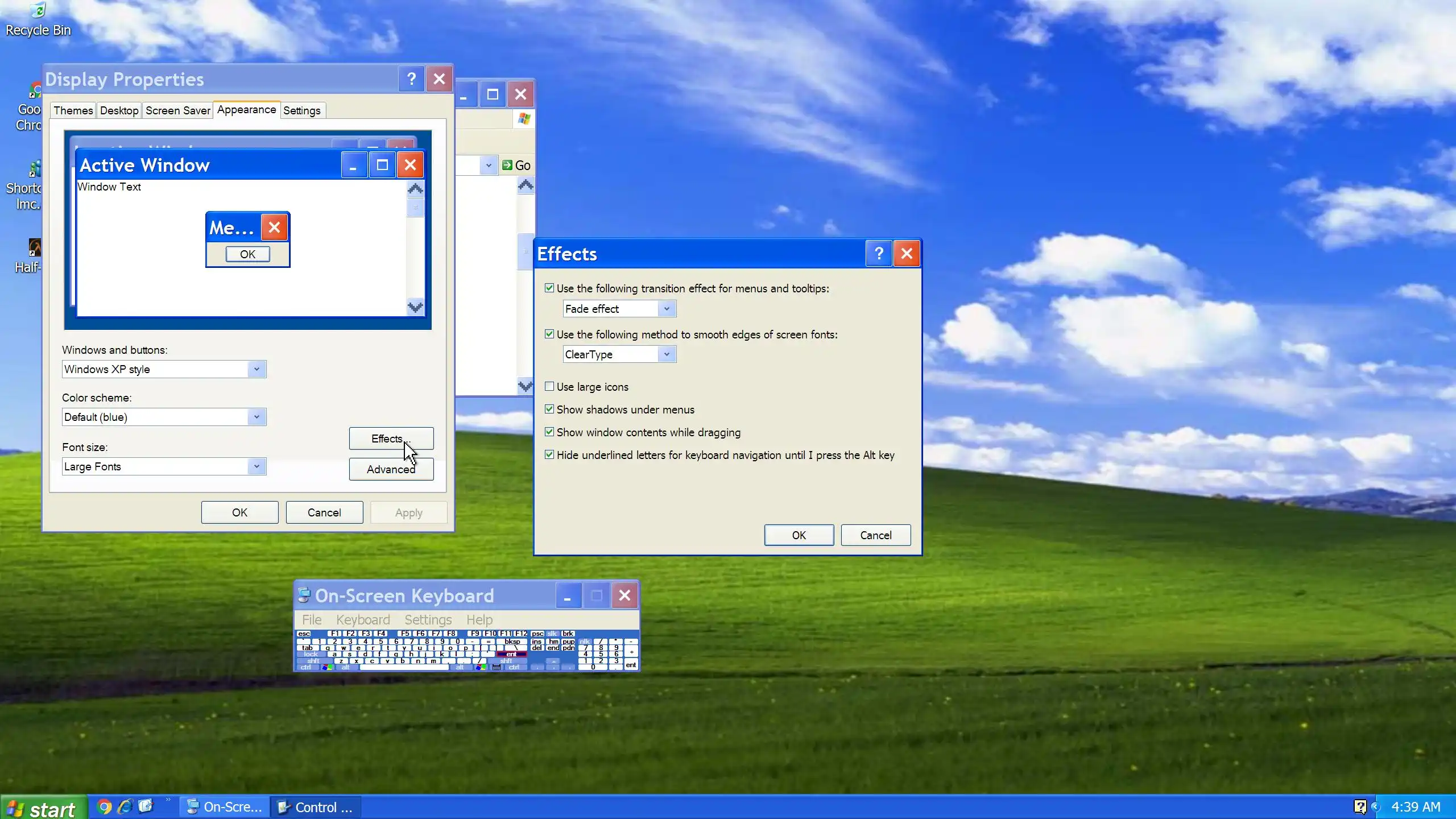Click the Effects dialog help question mark icon
The width and height of the screenshot is (1456, 819).
pyautogui.click(x=879, y=254)
